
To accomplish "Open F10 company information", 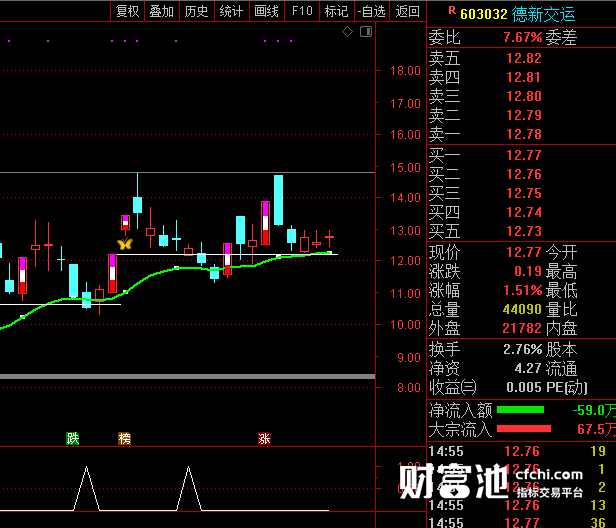I will point(302,11).
